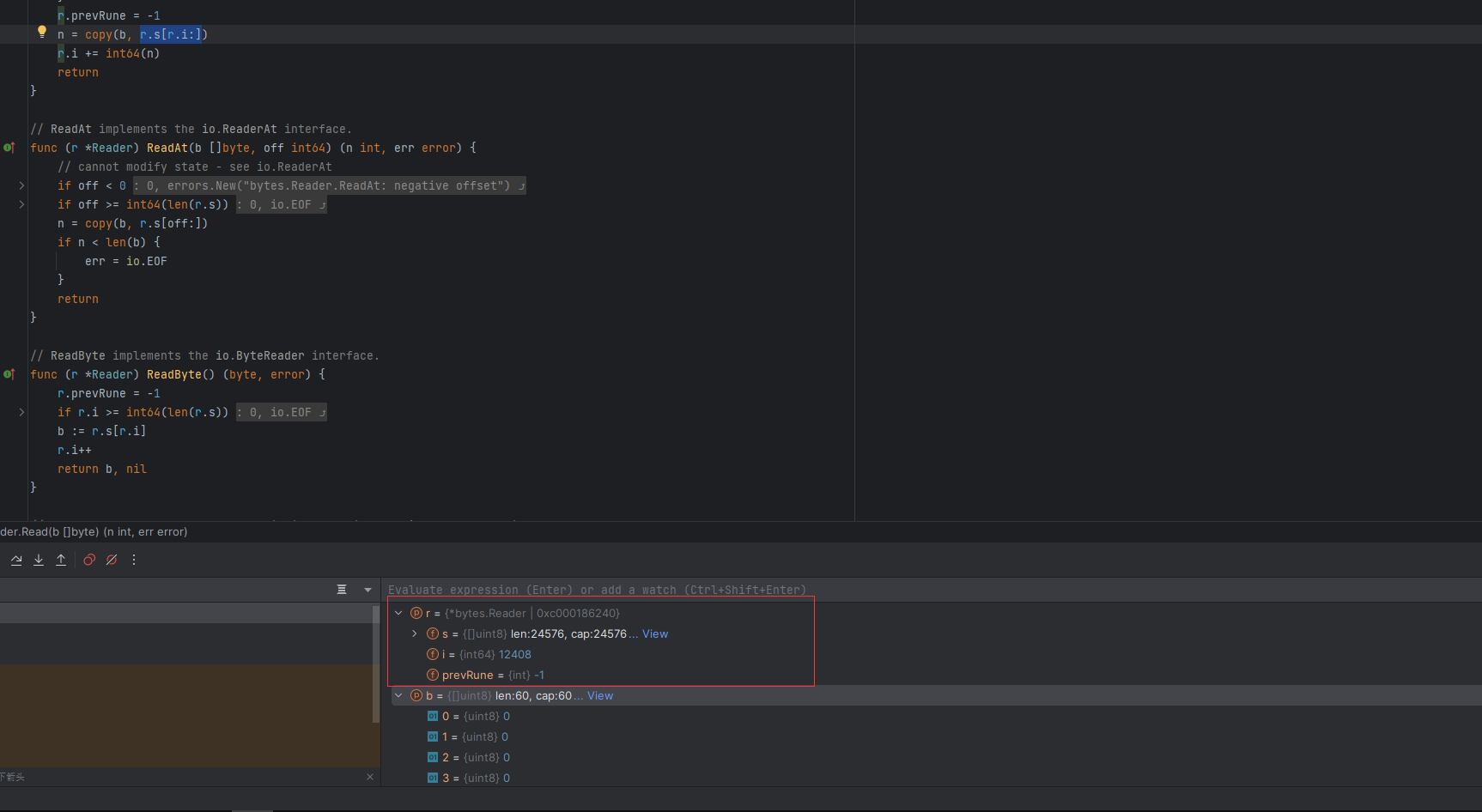Close the notification bar in frames panel

click(370, 777)
